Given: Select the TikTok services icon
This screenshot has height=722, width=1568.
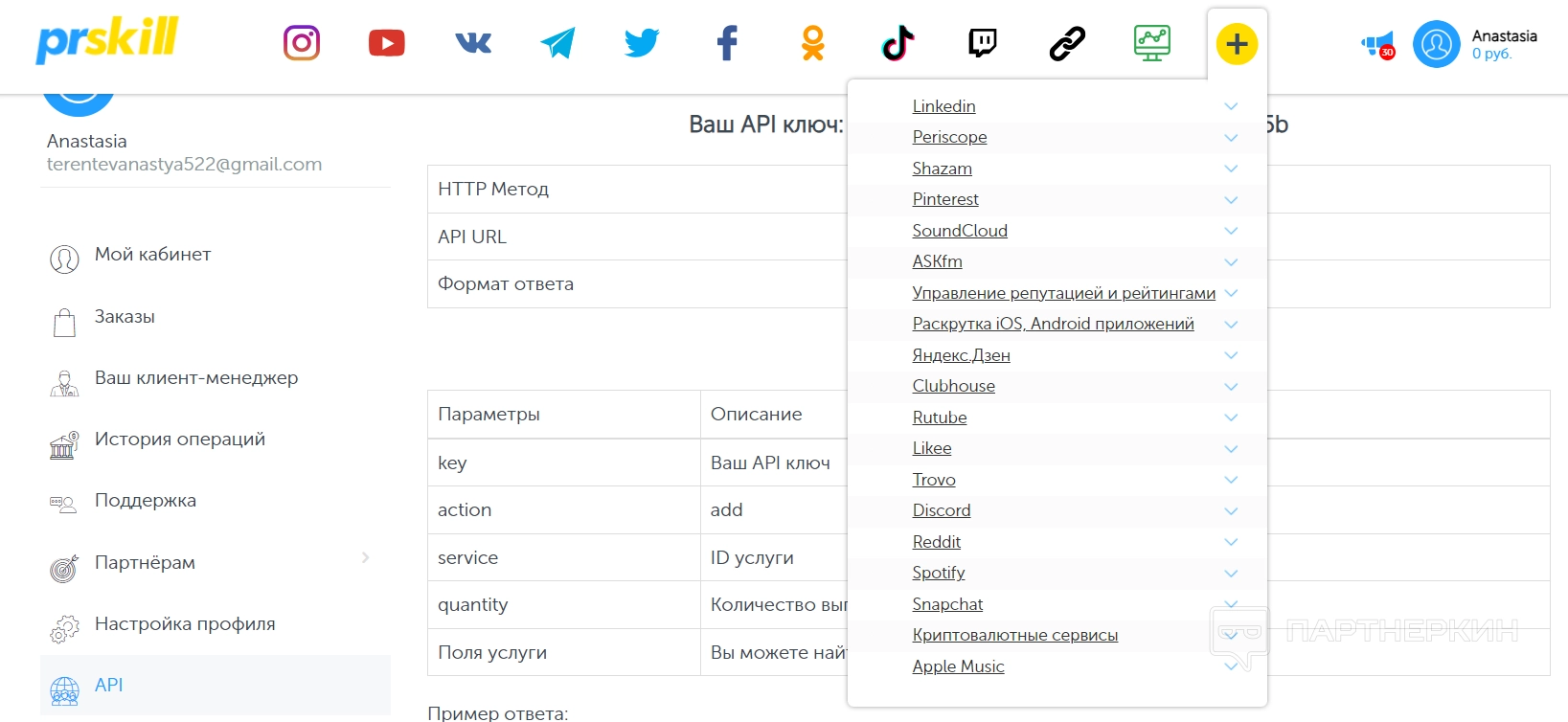Looking at the screenshot, I should 898,43.
